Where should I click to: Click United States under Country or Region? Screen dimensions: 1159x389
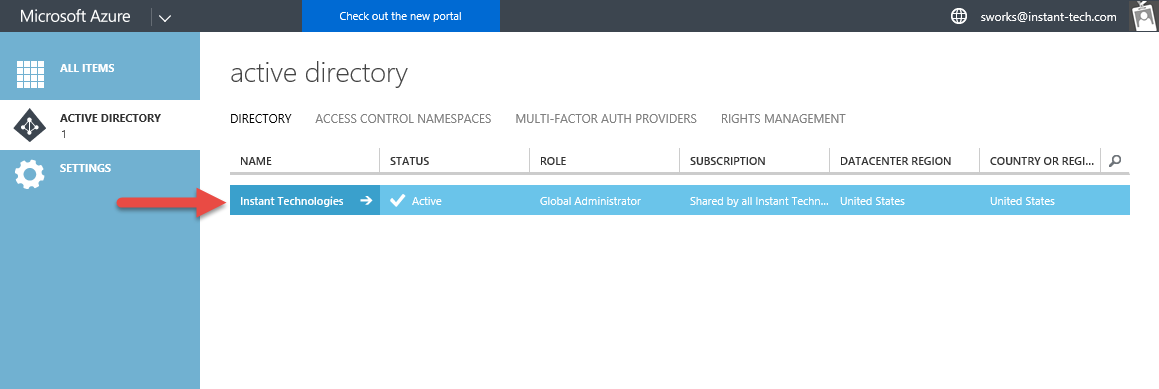[1022, 201]
